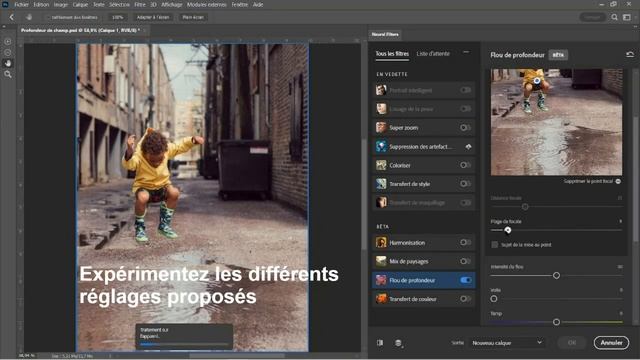640x360 pixels.
Task: Click the Plage de focale slider handle
Action: (x=507, y=230)
